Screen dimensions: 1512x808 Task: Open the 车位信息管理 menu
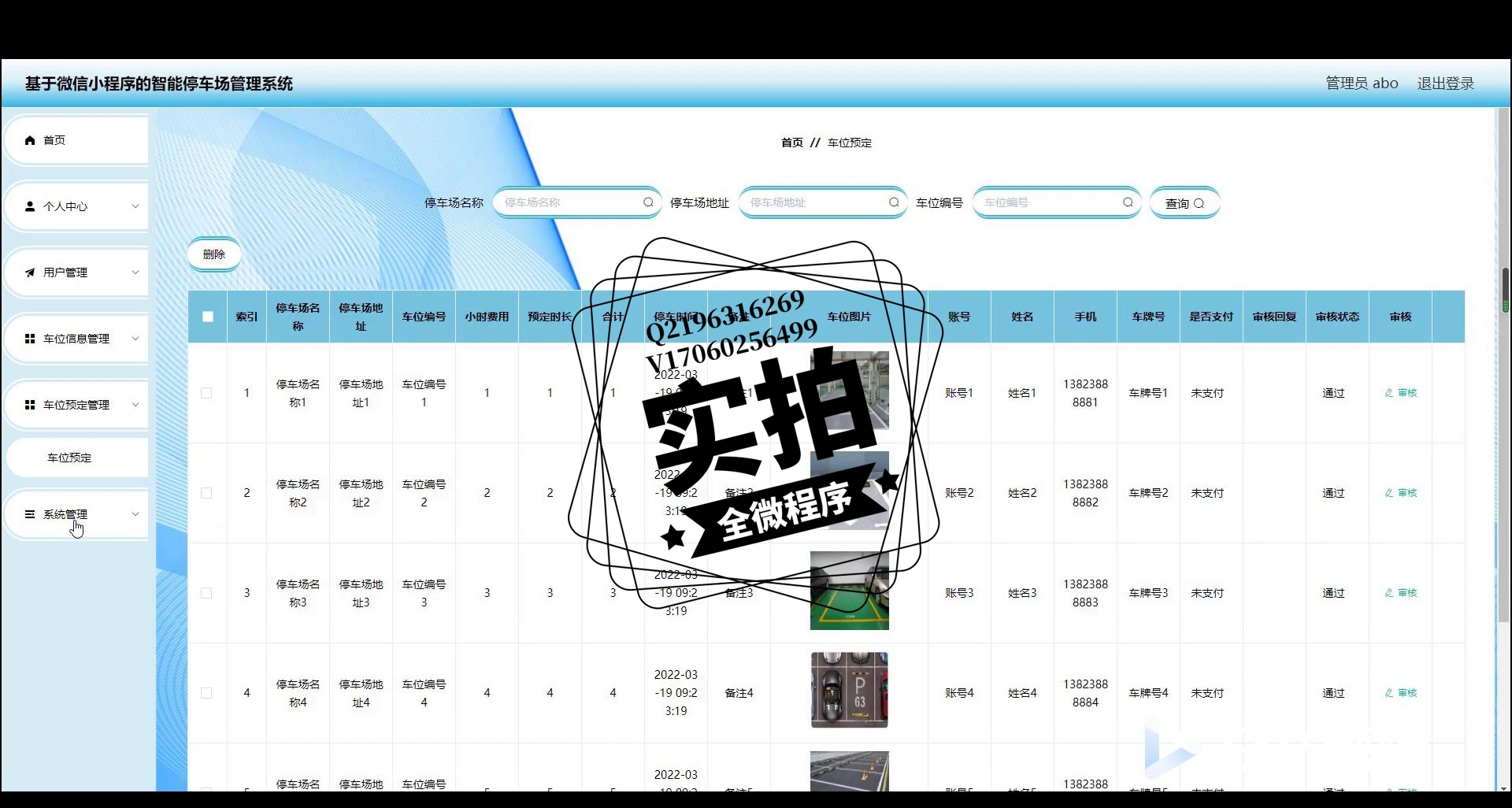tap(76, 339)
